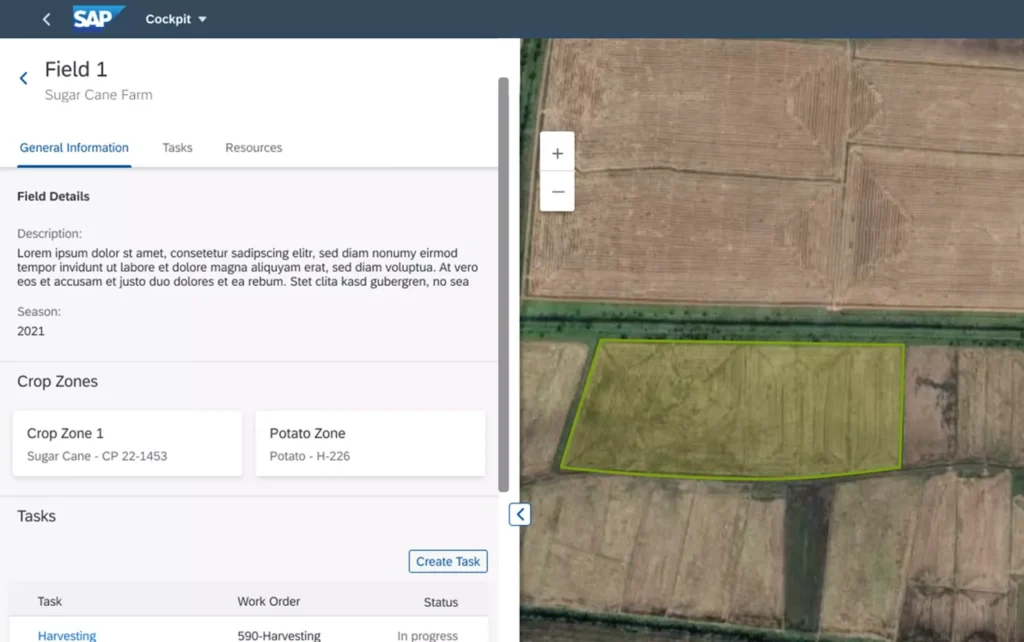Click the Work Order column header
Viewport: 1024px width, 642px height.
pyautogui.click(x=268, y=602)
